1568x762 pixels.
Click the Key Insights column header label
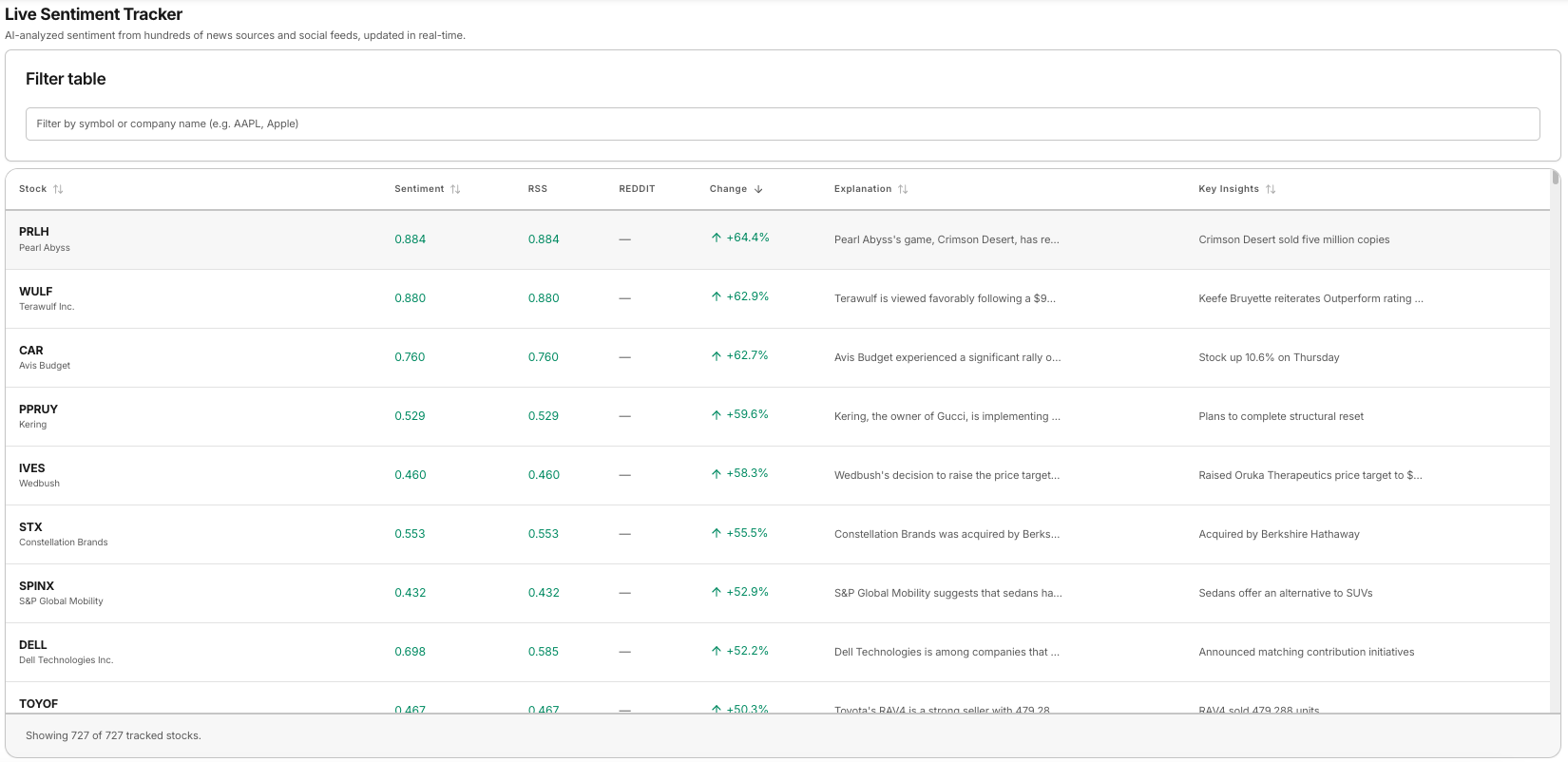coord(1229,189)
